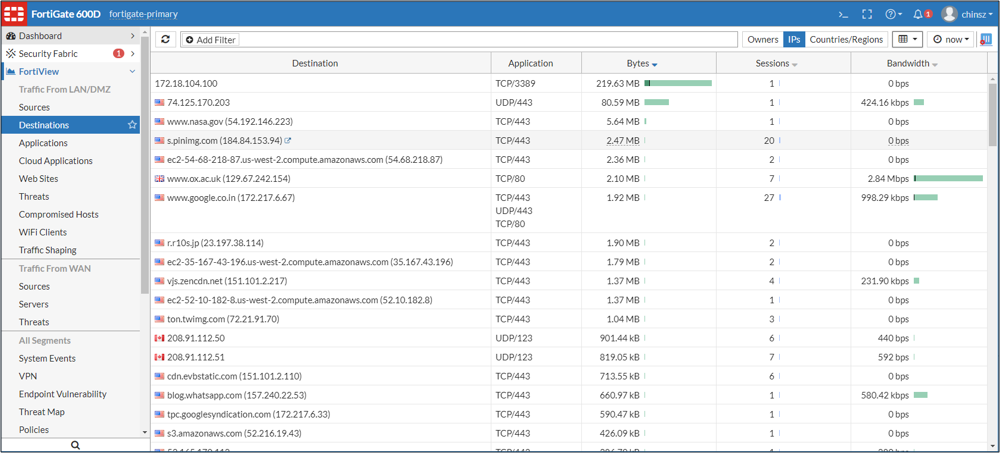Click the FortiView chart icon
The width and height of the screenshot is (1000, 453).
click(11, 71)
